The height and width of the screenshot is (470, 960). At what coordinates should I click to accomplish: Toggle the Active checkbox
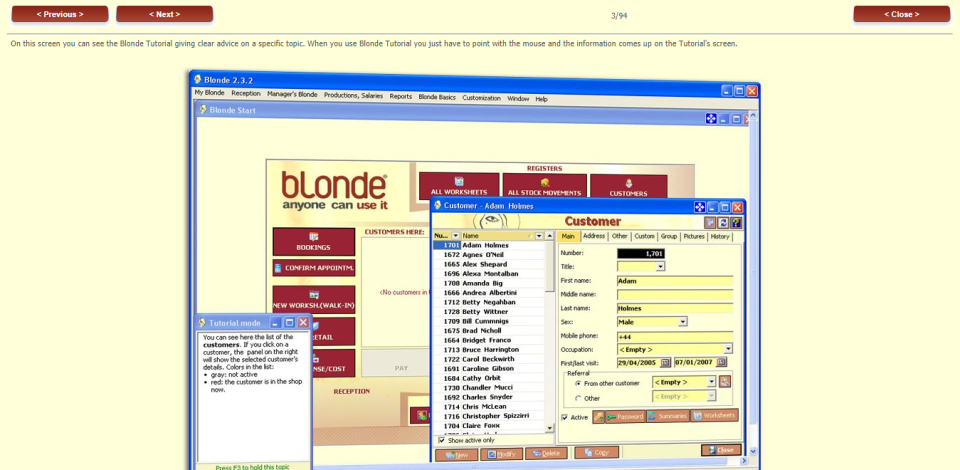tap(564, 417)
